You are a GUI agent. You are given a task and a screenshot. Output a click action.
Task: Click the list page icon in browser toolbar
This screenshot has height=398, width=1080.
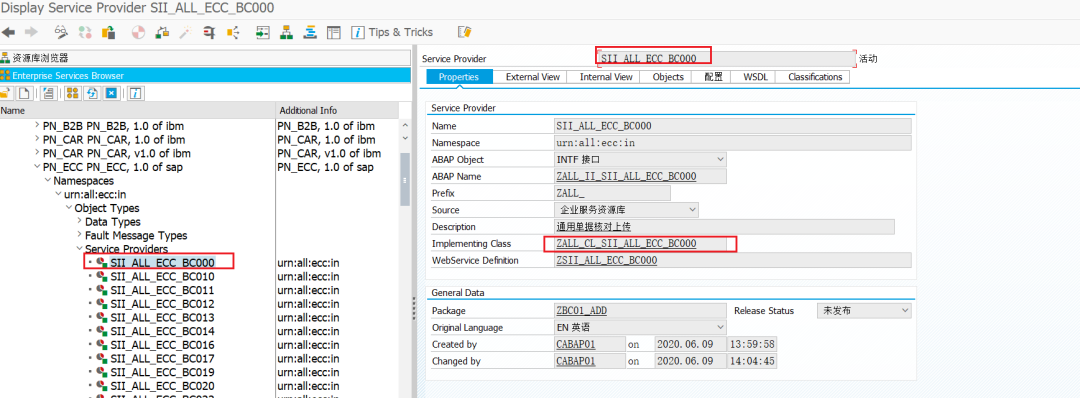click(48, 93)
